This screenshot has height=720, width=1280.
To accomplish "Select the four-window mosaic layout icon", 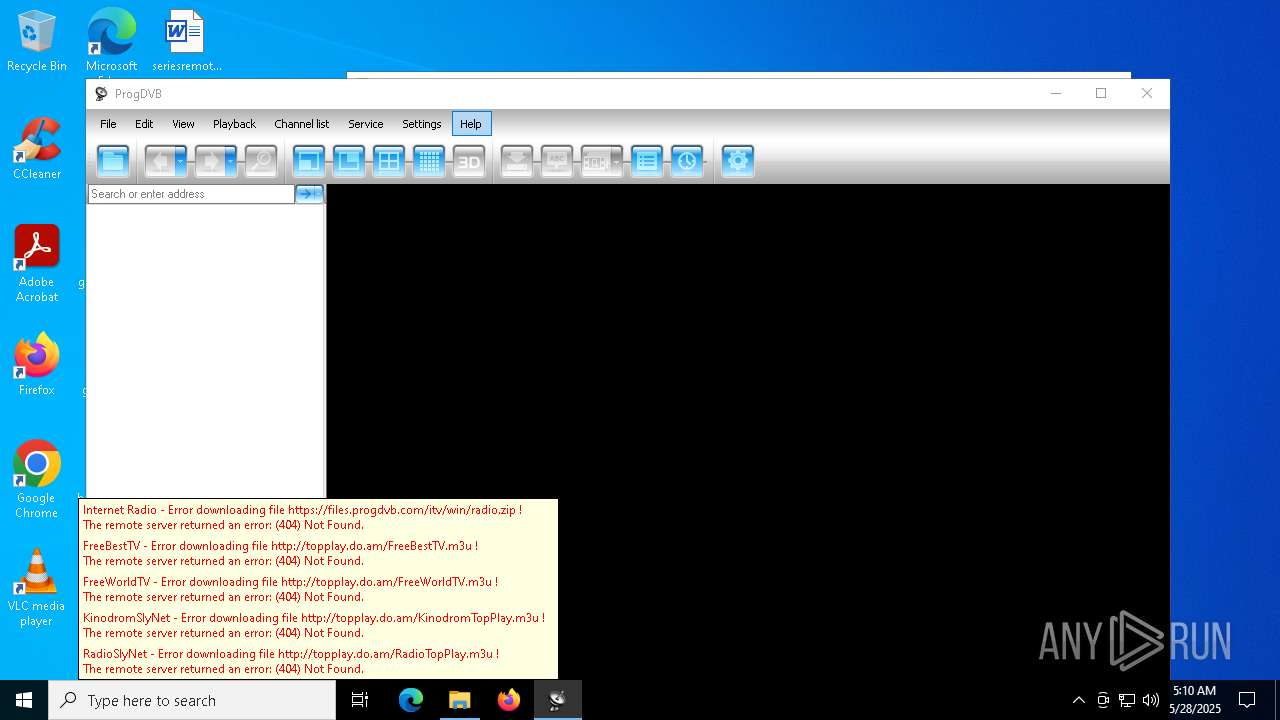I will tap(389, 161).
